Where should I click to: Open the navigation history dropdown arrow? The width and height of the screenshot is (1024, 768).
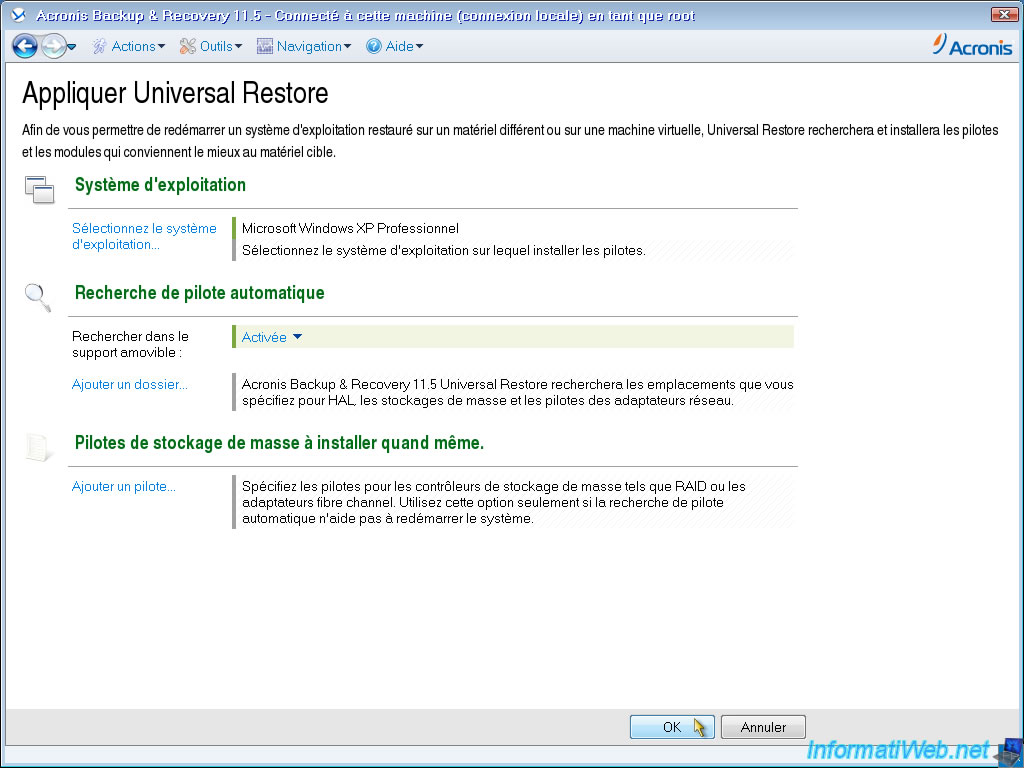click(72, 47)
